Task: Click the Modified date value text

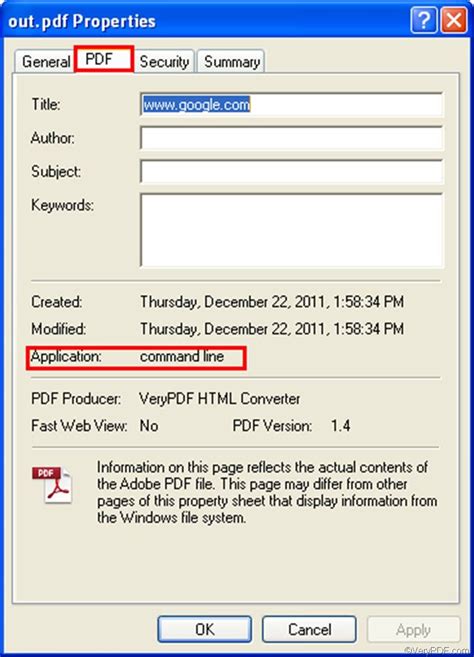Action: (x=272, y=329)
